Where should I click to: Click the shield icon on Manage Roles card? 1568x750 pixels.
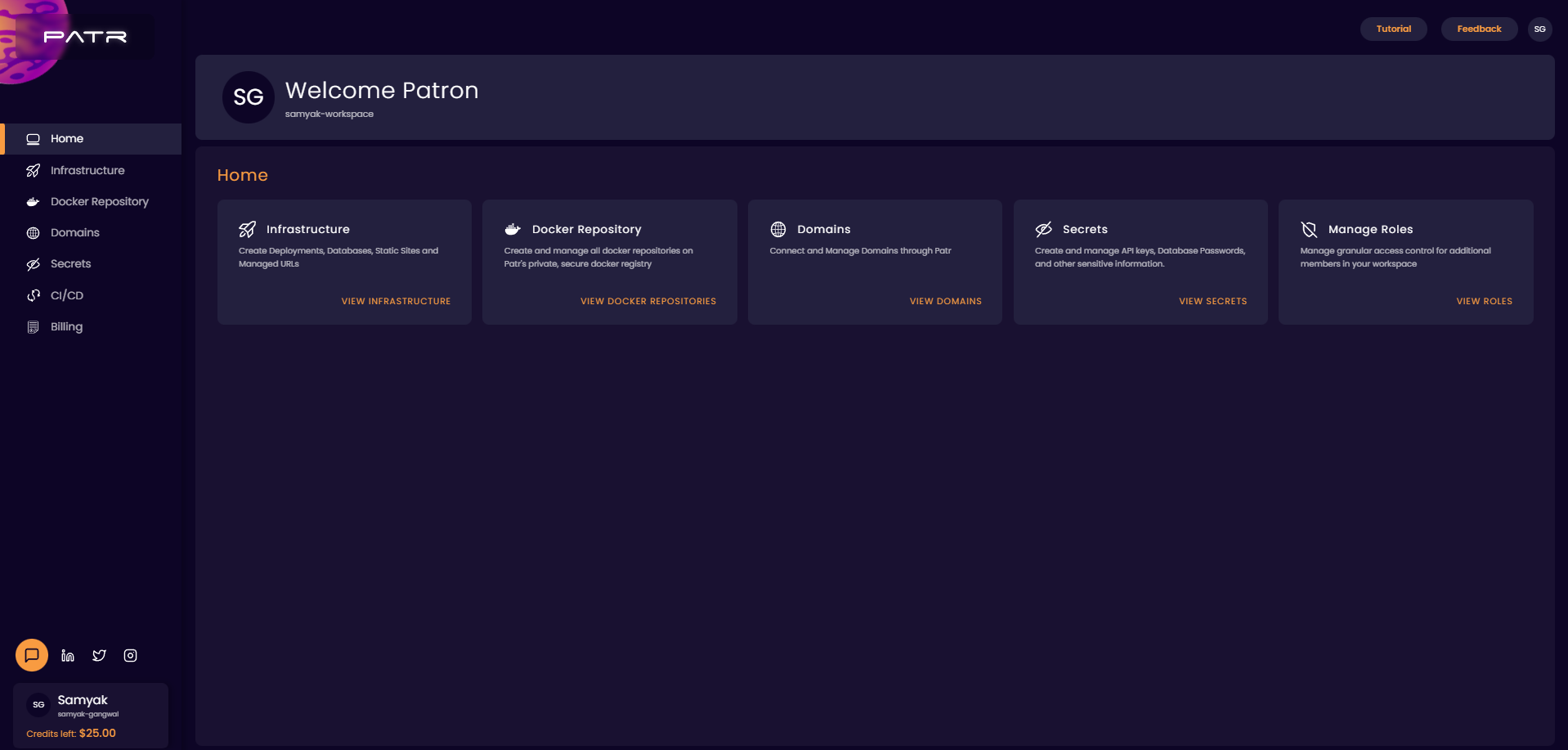coord(1309,229)
